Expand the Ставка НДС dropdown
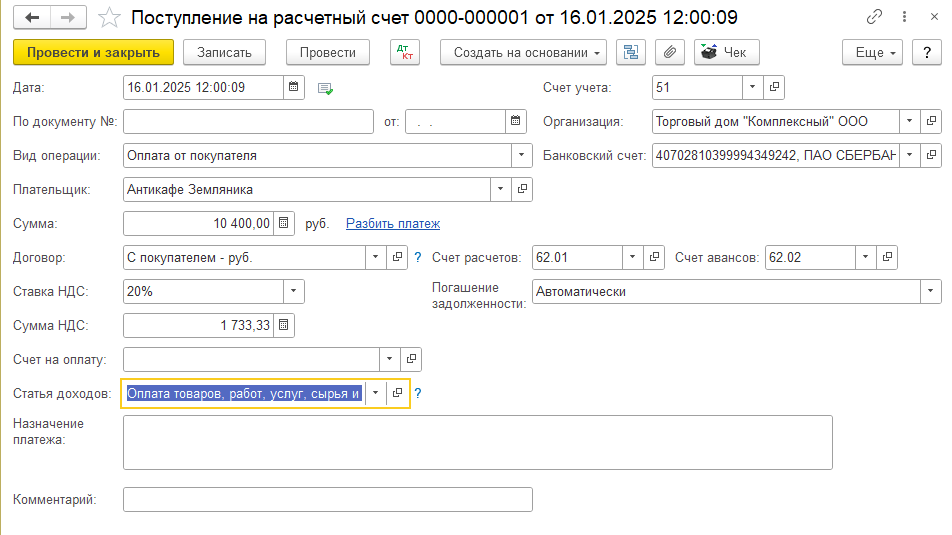The height and width of the screenshot is (535, 952). (293, 291)
